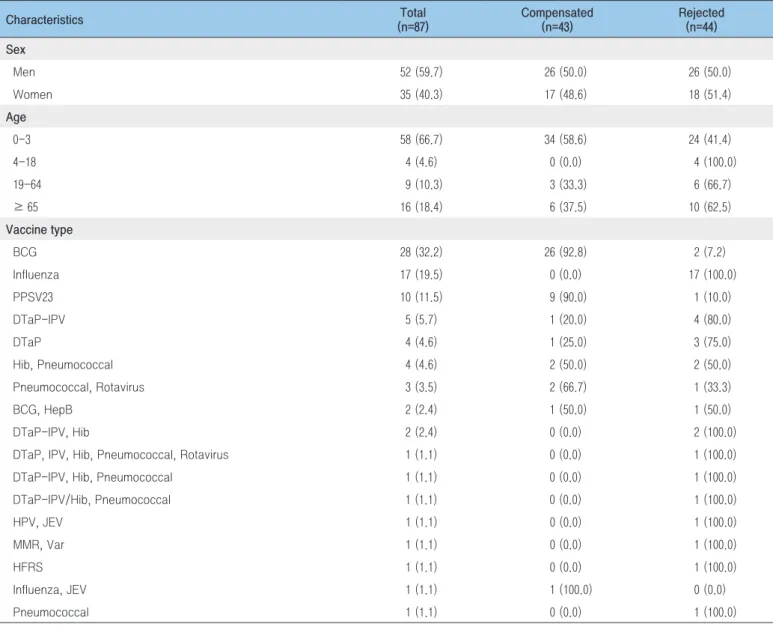Image resolution: width=773 pixels, height=627 pixels.
Task: Click the HFRS row label
Action: click(x=28, y=567)
